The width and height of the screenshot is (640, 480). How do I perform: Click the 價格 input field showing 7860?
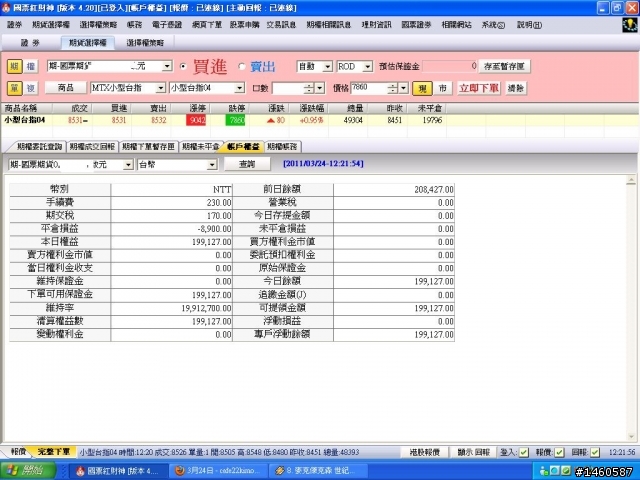369,88
